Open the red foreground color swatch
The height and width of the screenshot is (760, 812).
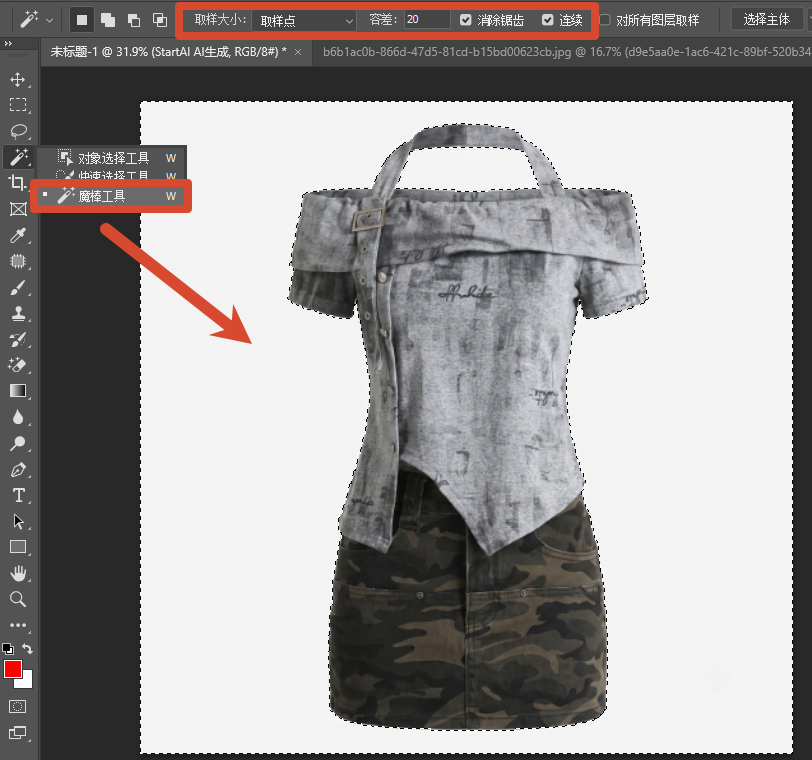12,669
